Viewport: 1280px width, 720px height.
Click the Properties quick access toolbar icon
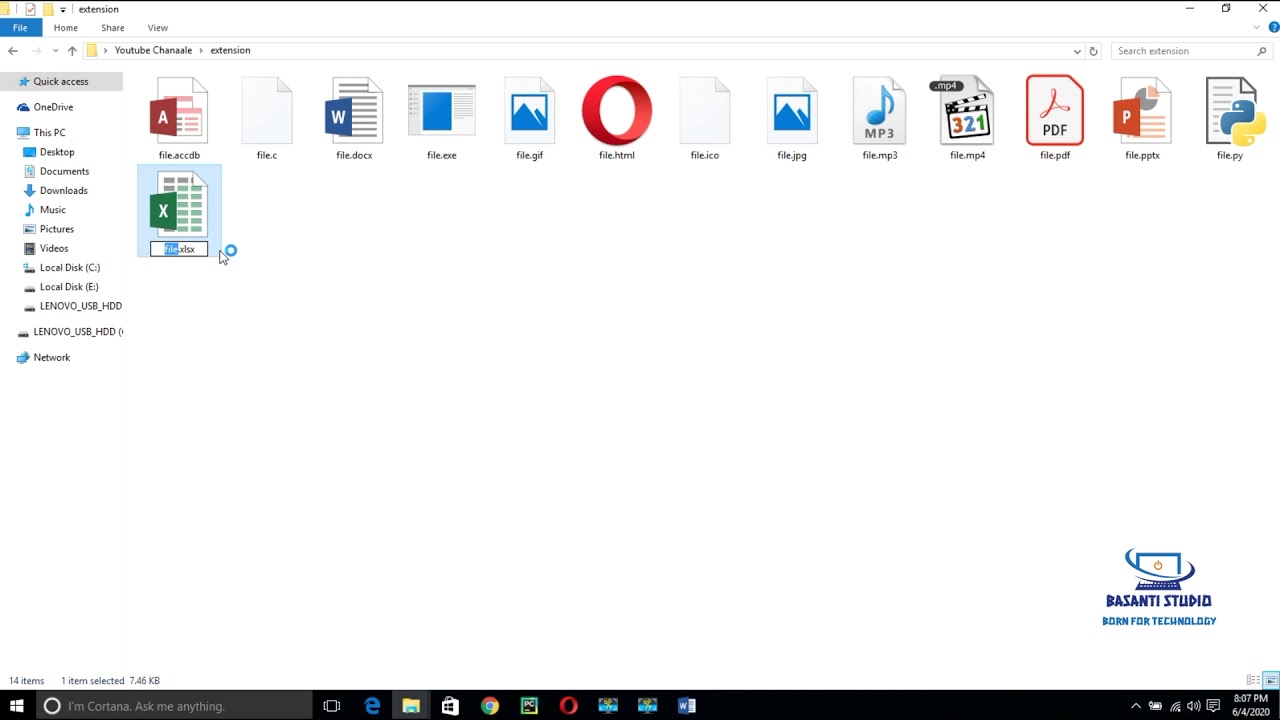coord(30,9)
